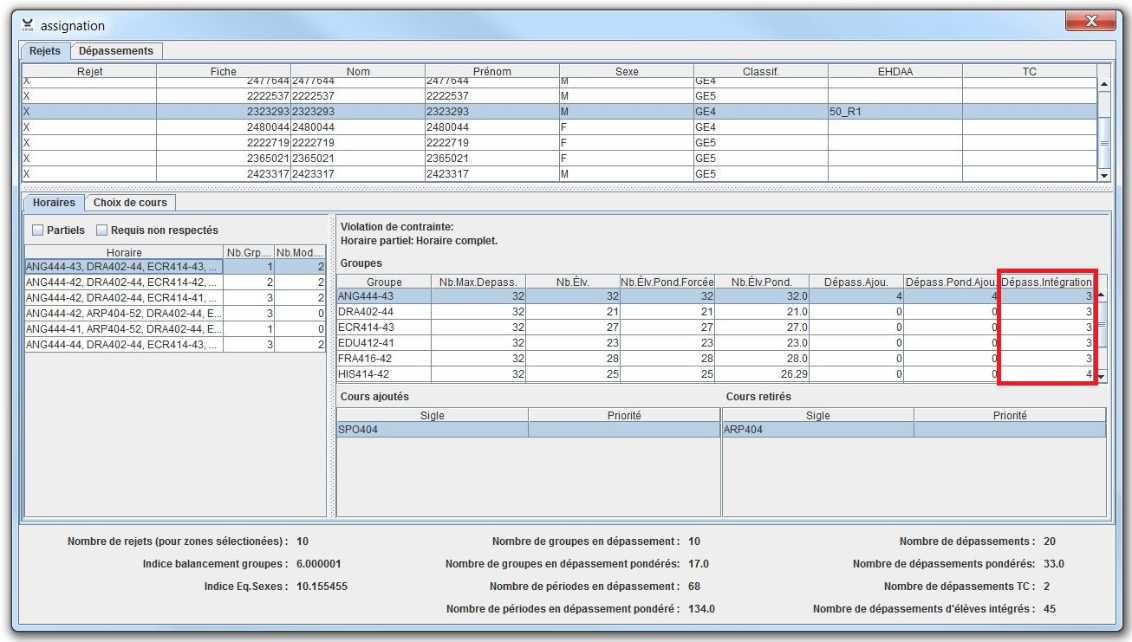Viewport: 1132px width, 642px height.
Task: Select schedule ANG444-42, DRA402-44, ECR414-41
Action: click(175, 298)
